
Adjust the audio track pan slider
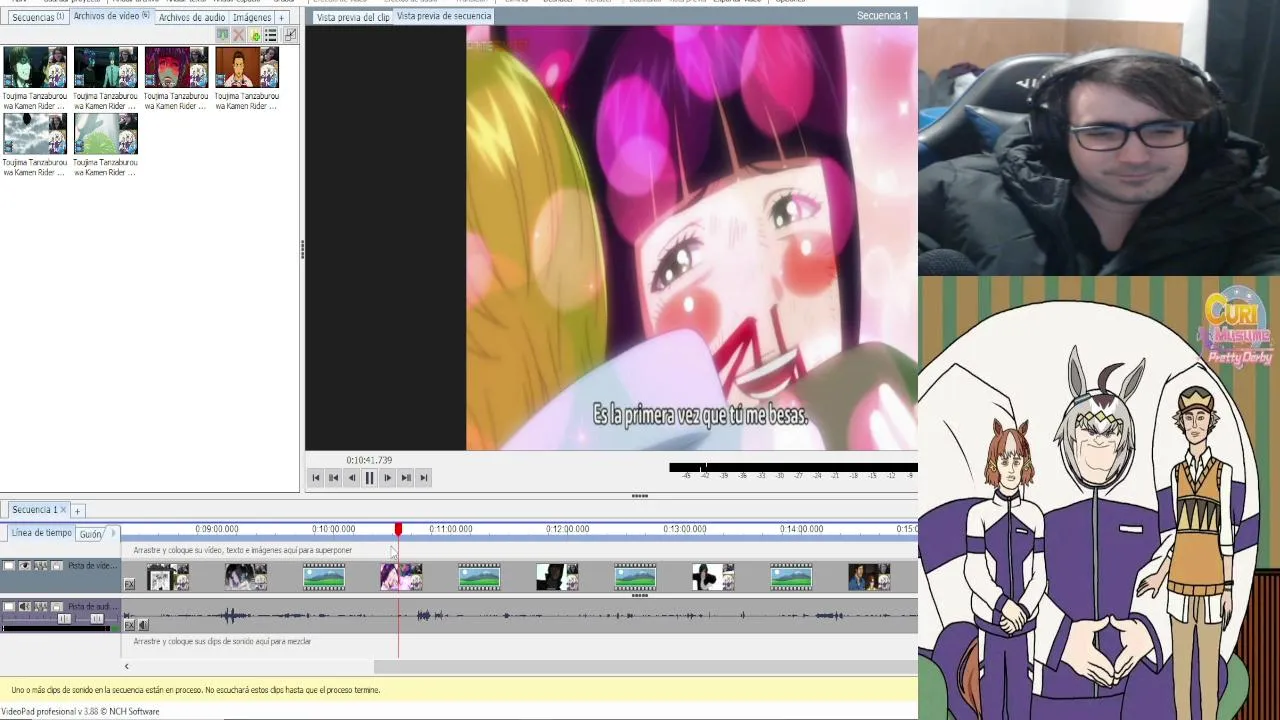click(x=97, y=619)
